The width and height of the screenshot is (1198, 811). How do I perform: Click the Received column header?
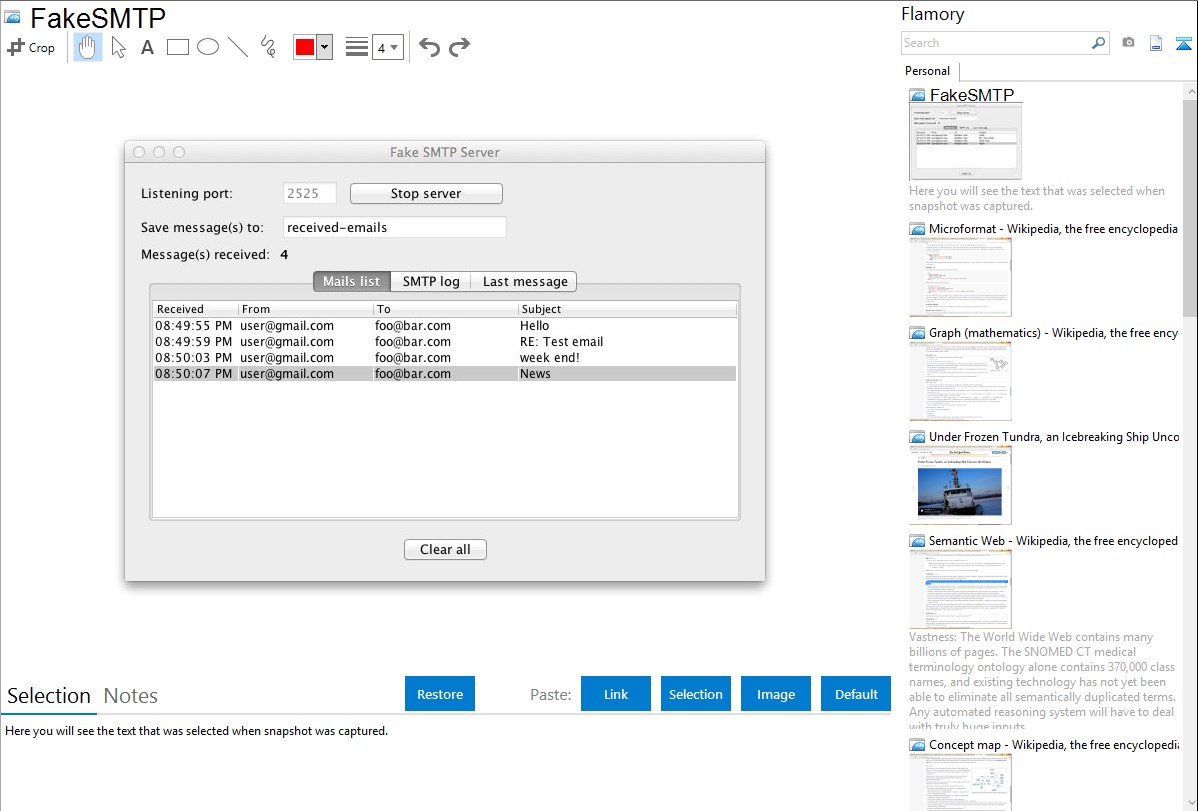click(196, 309)
